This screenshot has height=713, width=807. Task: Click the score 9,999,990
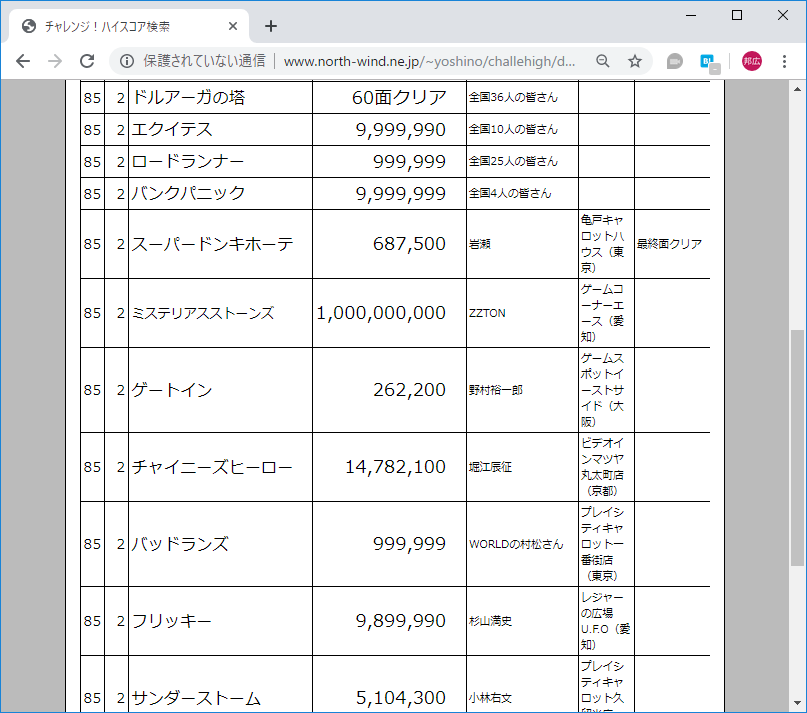click(400, 130)
